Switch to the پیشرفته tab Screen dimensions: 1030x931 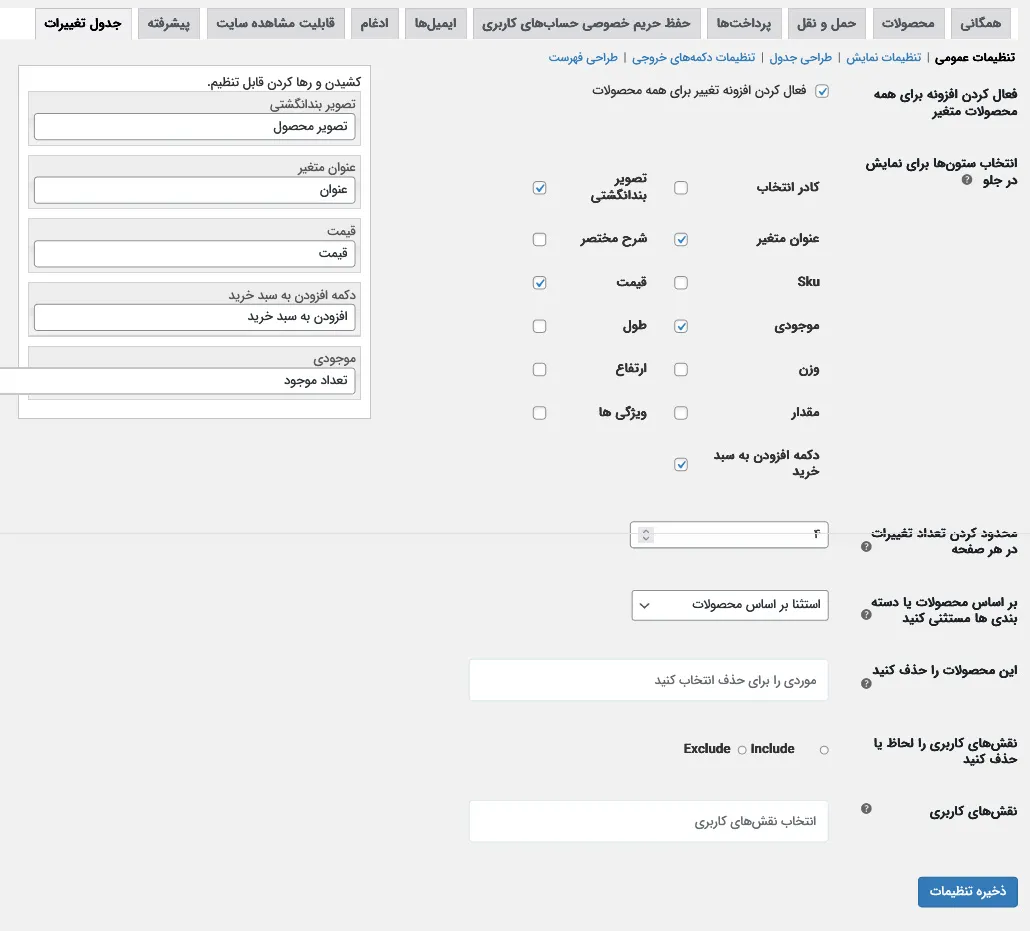point(169,24)
